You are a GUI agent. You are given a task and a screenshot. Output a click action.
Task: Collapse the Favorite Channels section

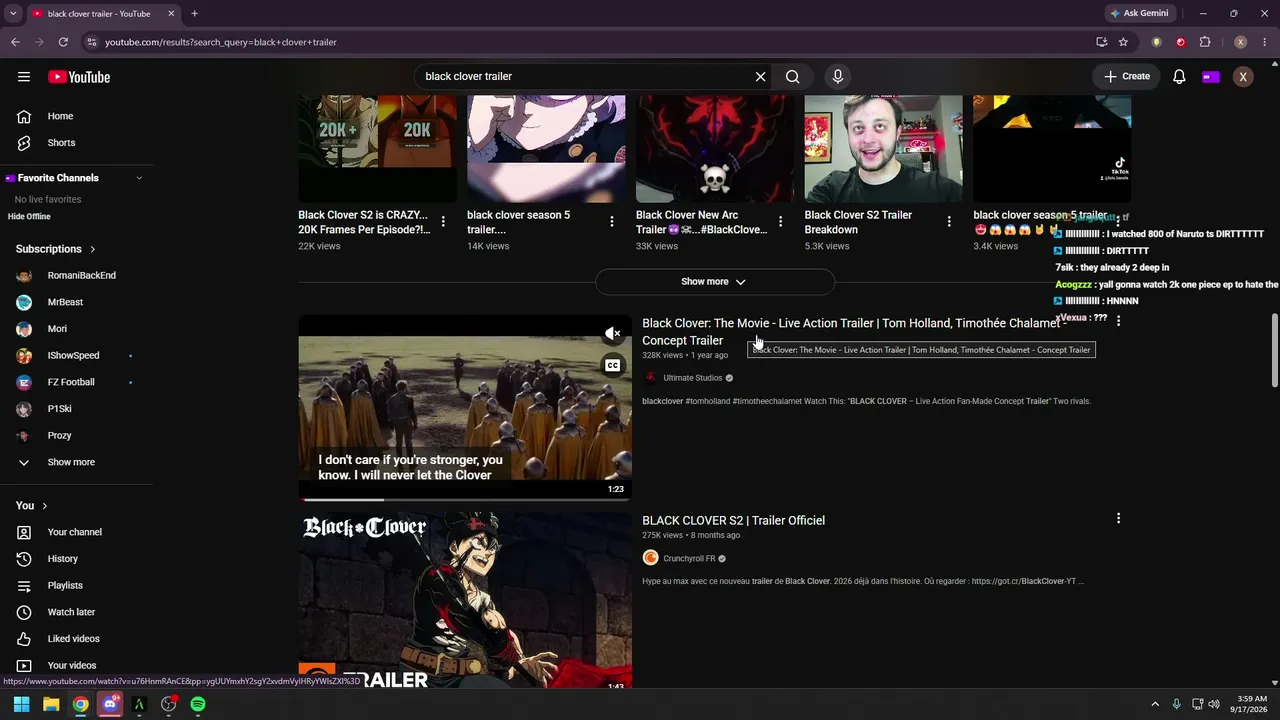point(139,178)
